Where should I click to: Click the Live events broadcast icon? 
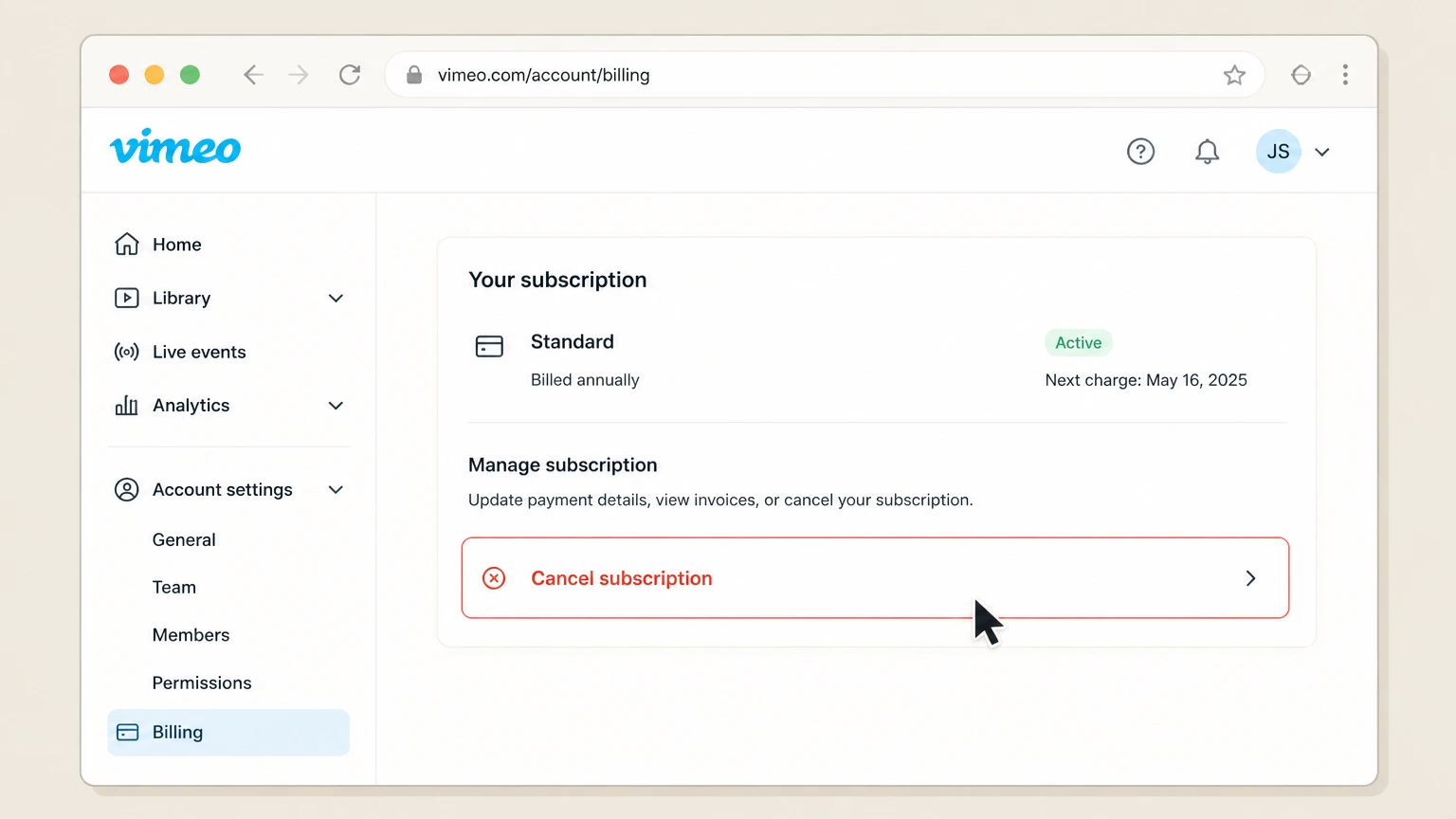point(127,352)
